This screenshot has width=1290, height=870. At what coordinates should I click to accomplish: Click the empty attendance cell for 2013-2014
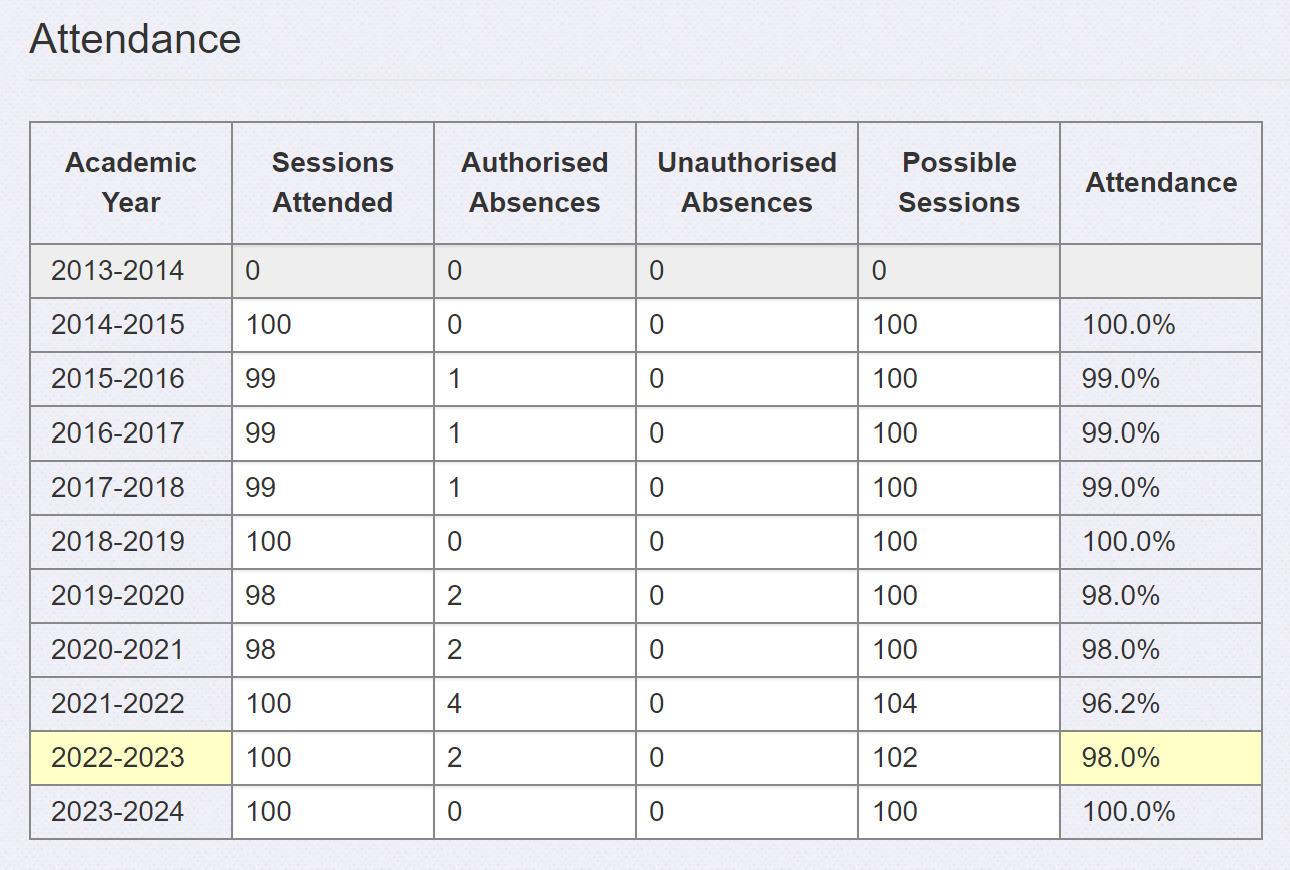1161,271
